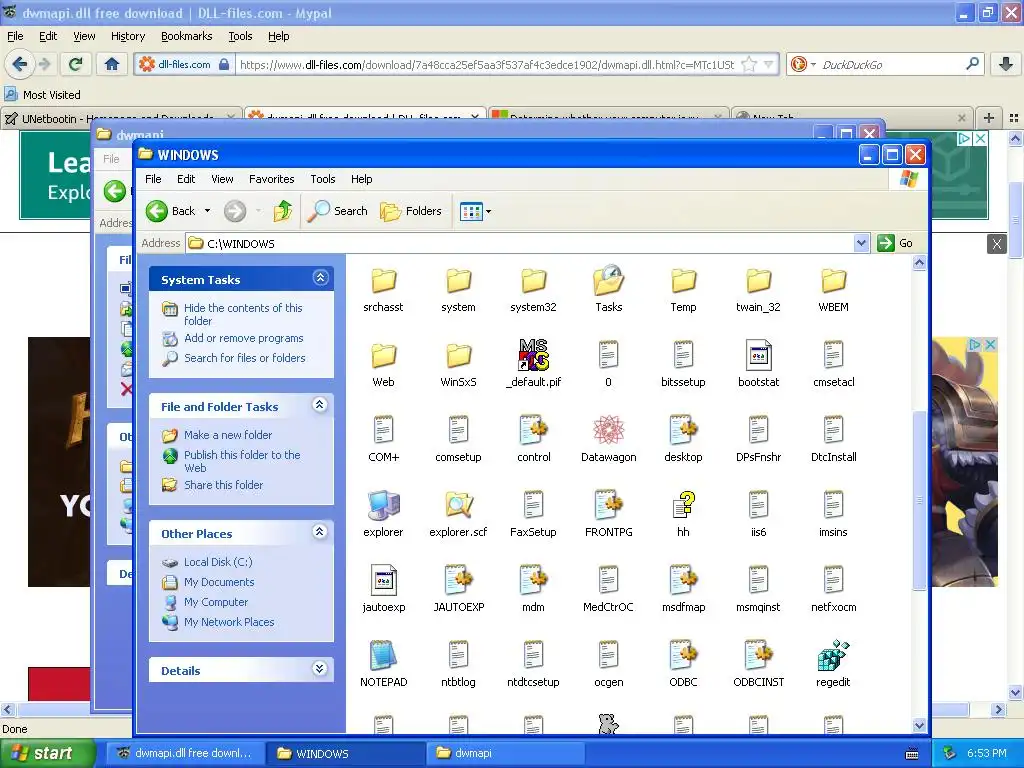Click the browser back arrow
The height and width of the screenshot is (768, 1024).
20,64
